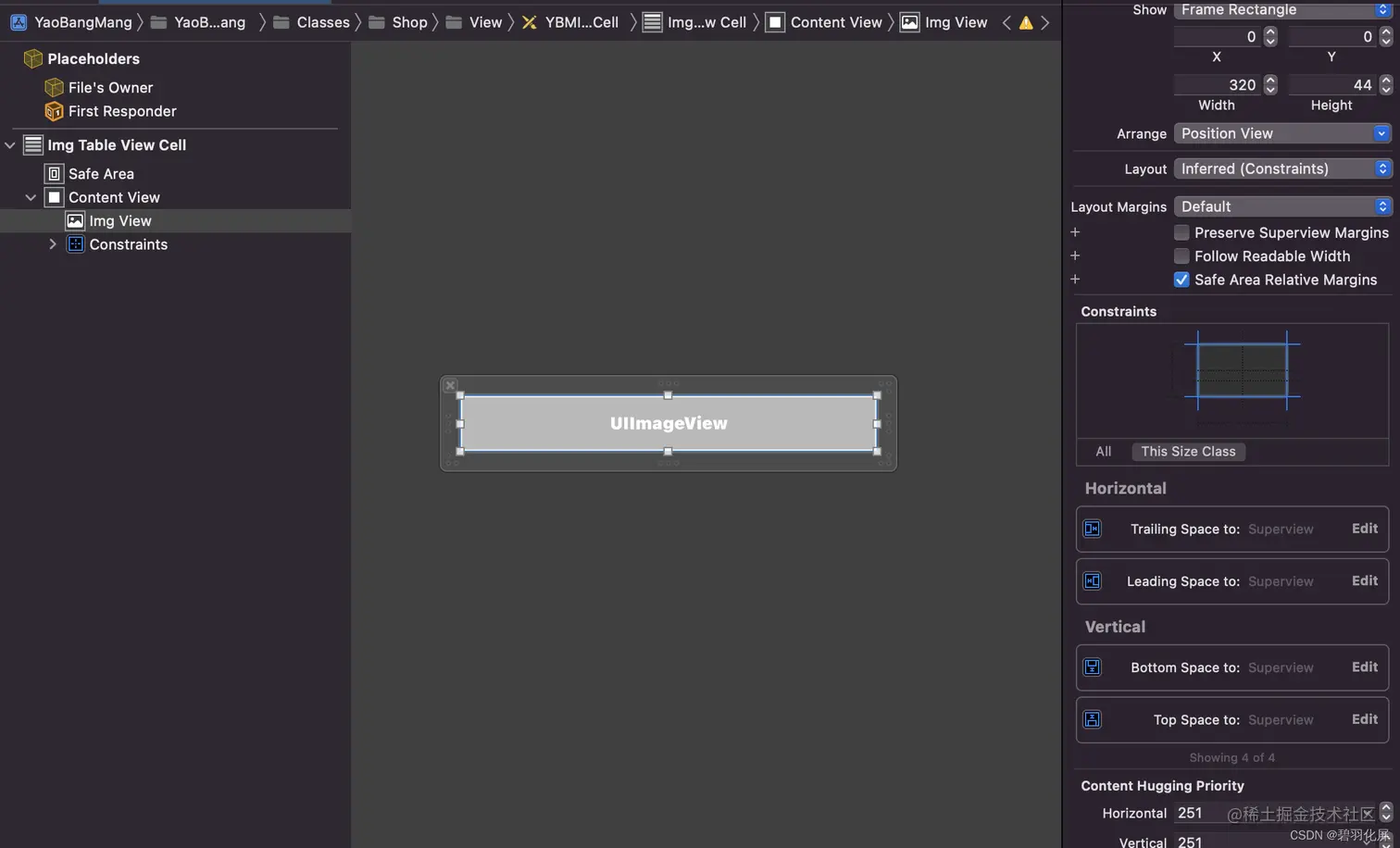Viewport: 1400px width, 848px height.
Task: Collapse the Content View disclosure triangle
Action: click(31, 197)
